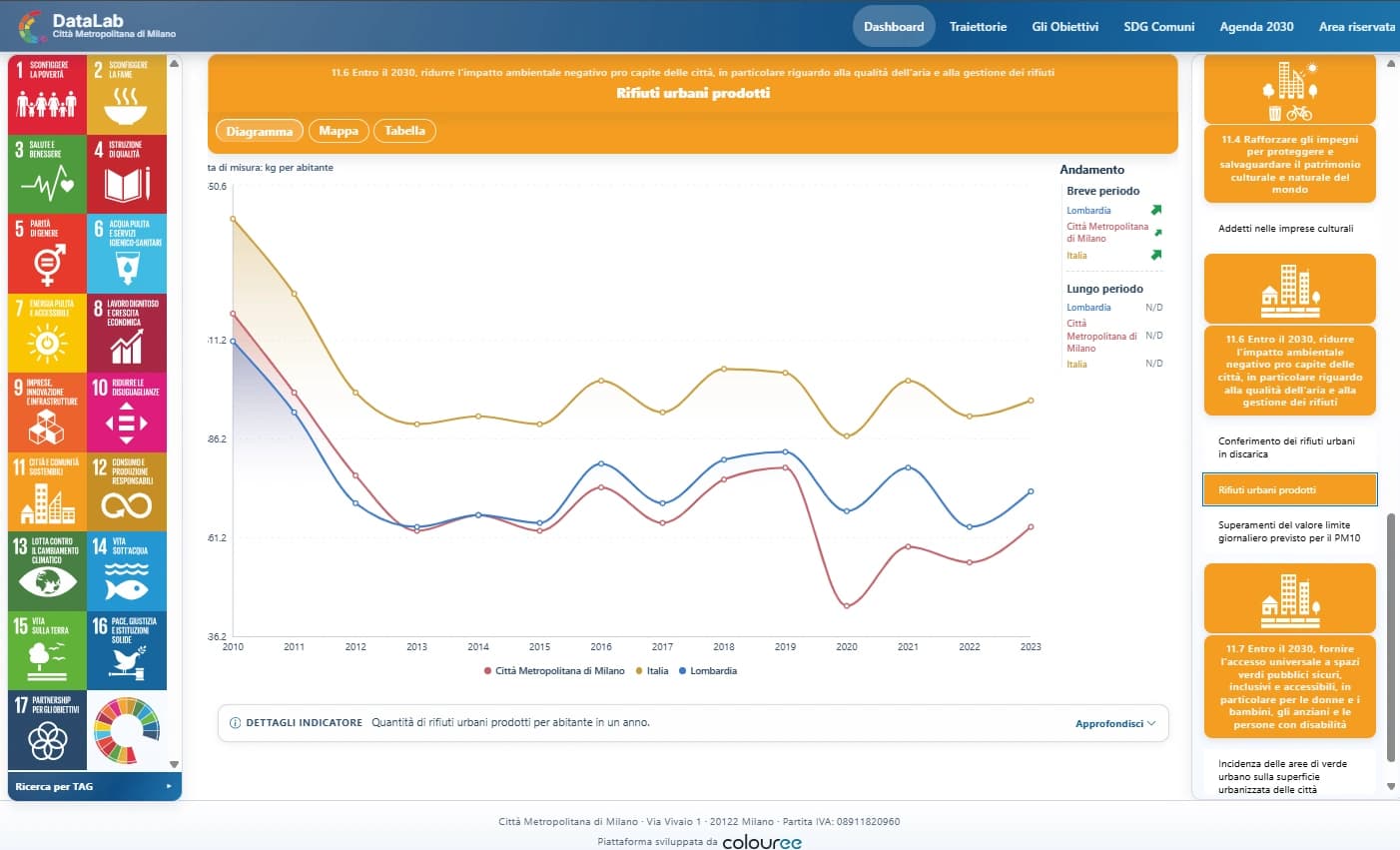The height and width of the screenshot is (850, 1400).
Task: Expand Ricerca per TAG panel
Action: click(x=94, y=787)
